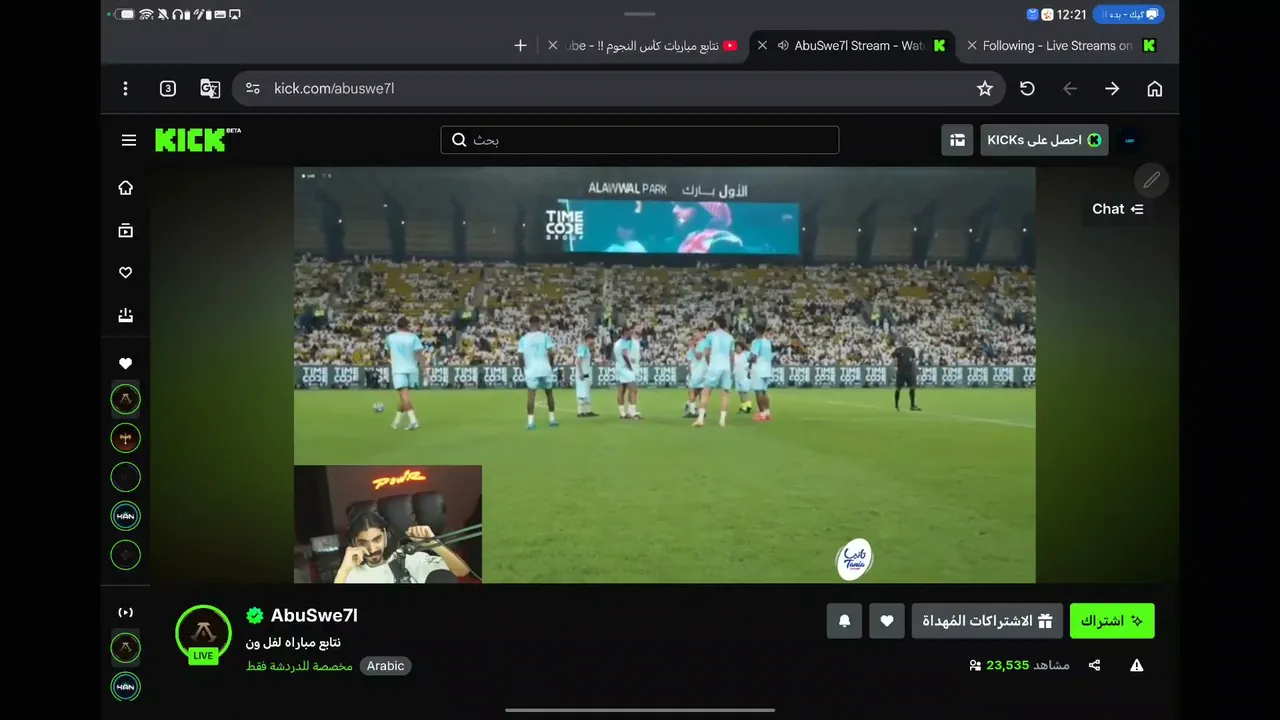Image resolution: width=1280 pixels, height=720 pixels.
Task: Open the lower HAN avatar in sidebar
Action: coord(125,687)
